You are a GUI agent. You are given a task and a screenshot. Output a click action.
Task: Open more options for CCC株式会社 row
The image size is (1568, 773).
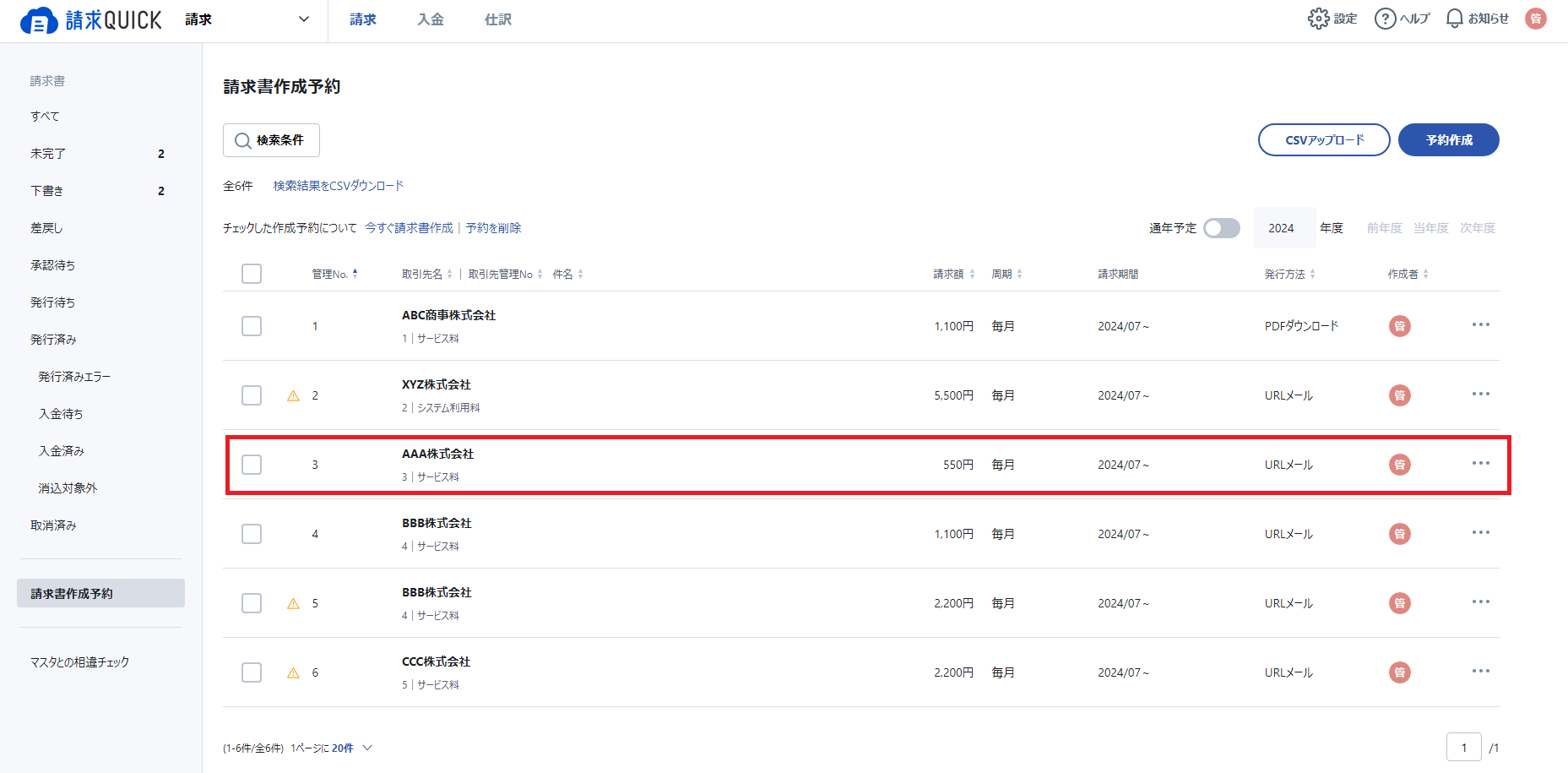[1481, 671]
